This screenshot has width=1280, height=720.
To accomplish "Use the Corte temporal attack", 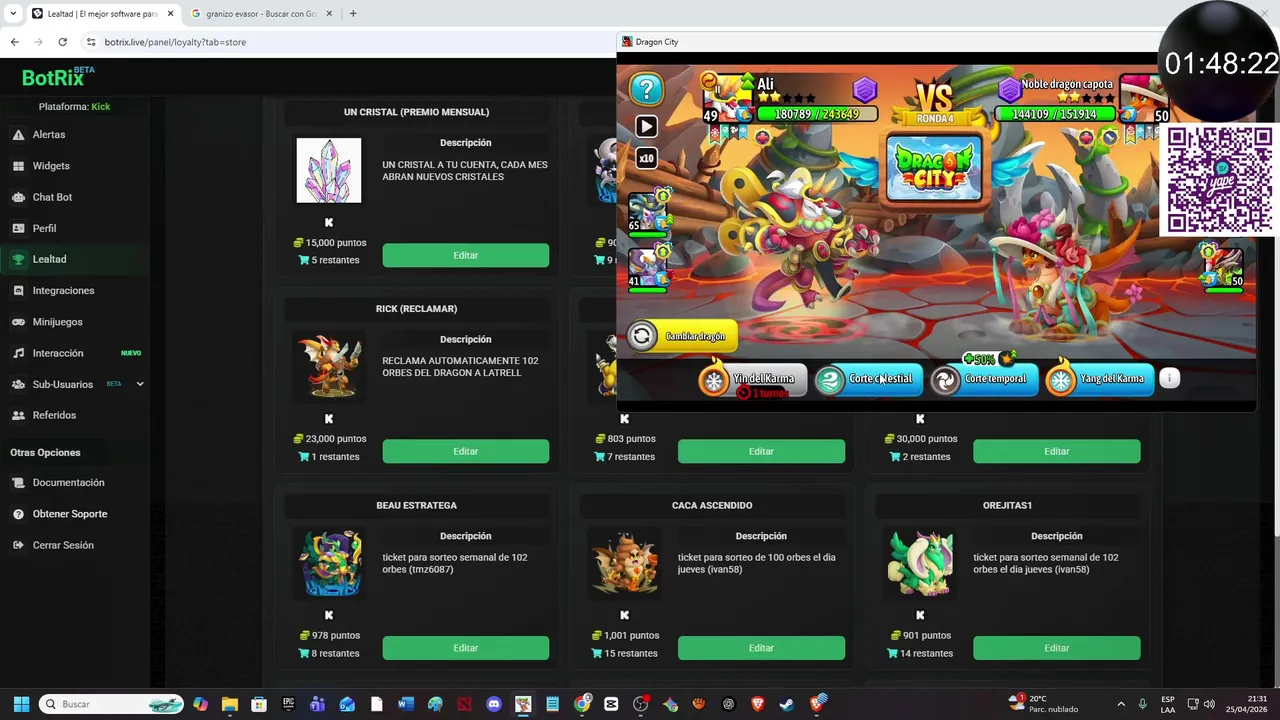I will (x=984, y=379).
